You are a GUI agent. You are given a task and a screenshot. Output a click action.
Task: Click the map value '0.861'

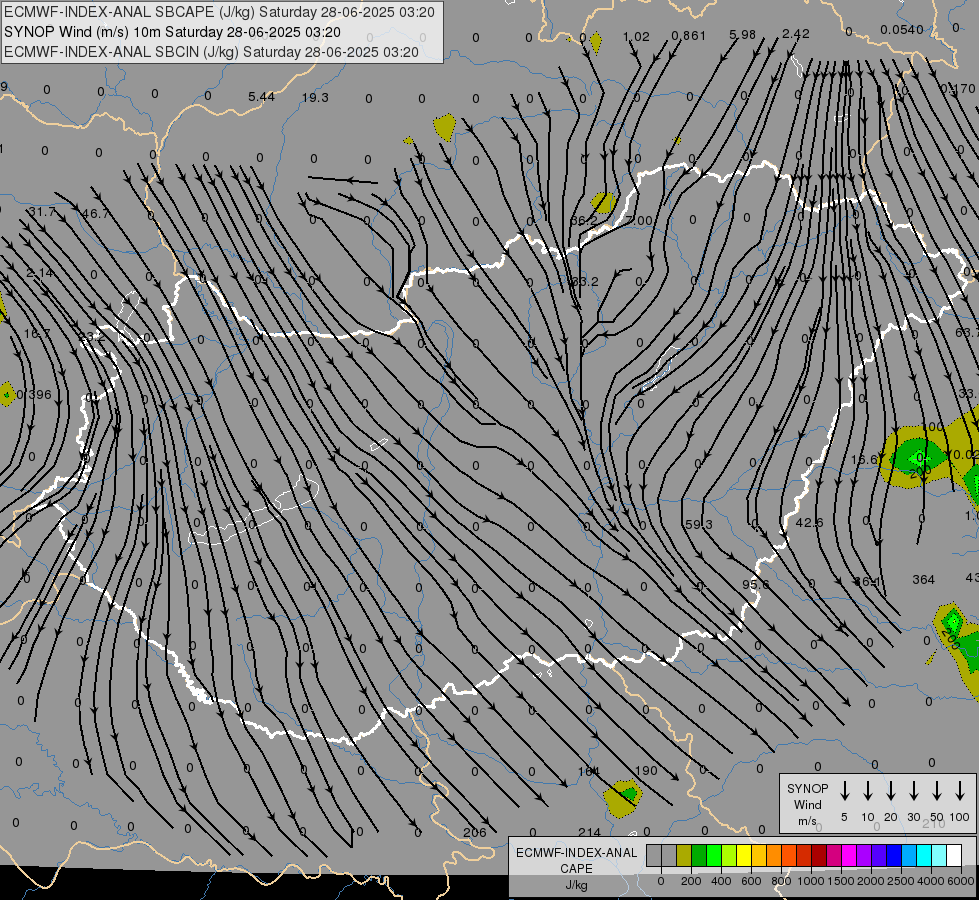[689, 36]
